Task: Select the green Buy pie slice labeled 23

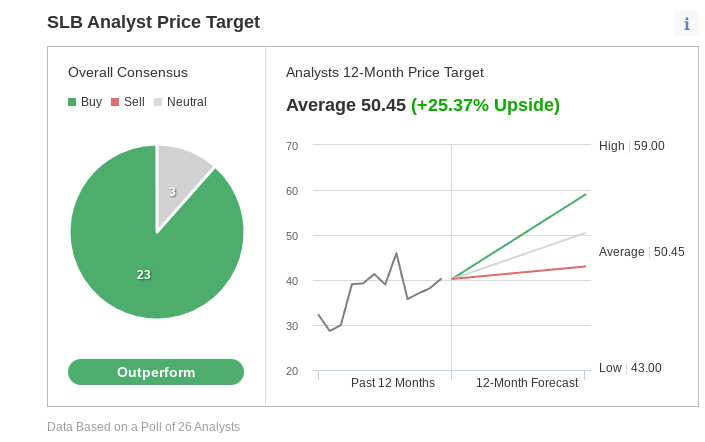Action: click(144, 274)
